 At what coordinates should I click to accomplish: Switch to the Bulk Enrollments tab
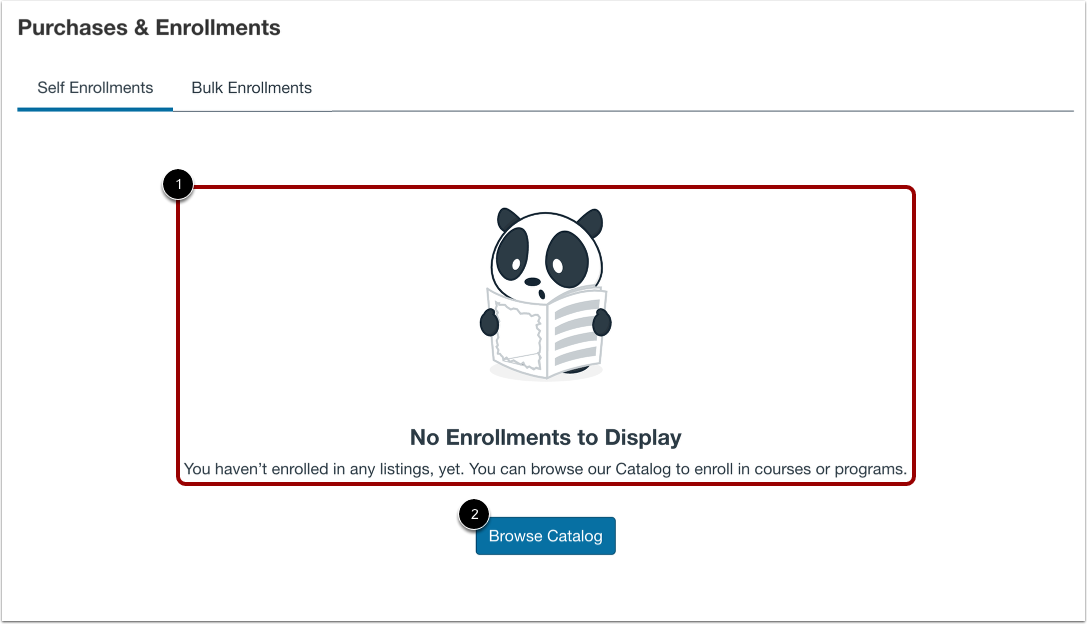coord(251,87)
